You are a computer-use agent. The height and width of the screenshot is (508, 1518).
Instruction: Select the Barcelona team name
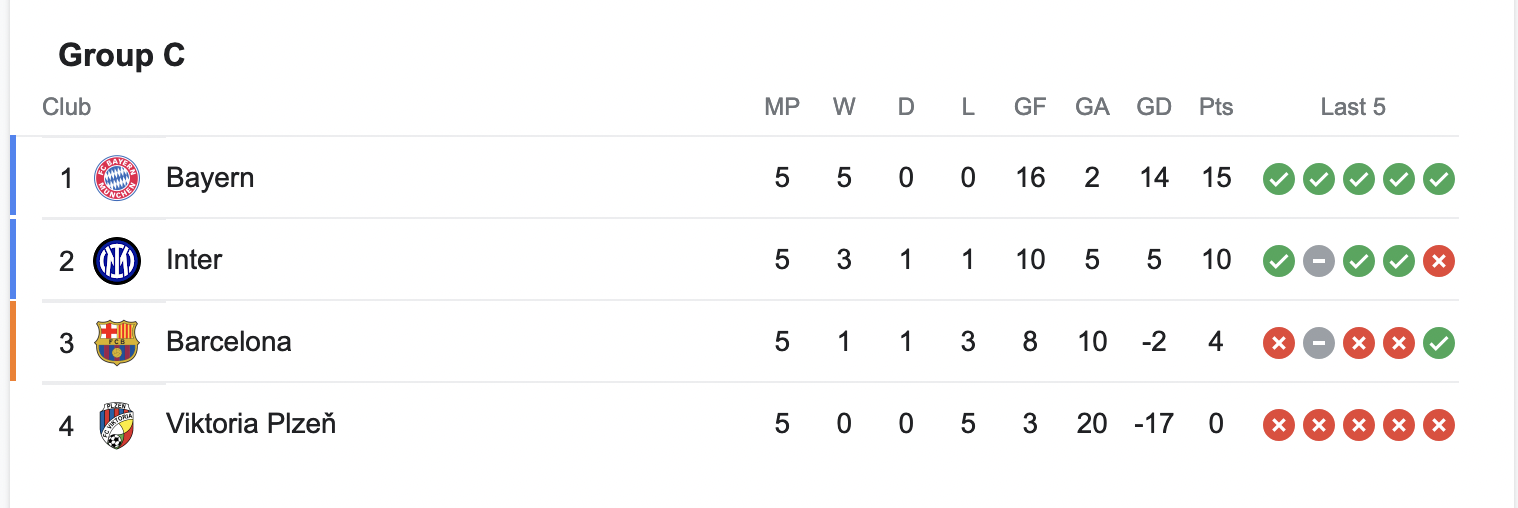click(x=229, y=342)
